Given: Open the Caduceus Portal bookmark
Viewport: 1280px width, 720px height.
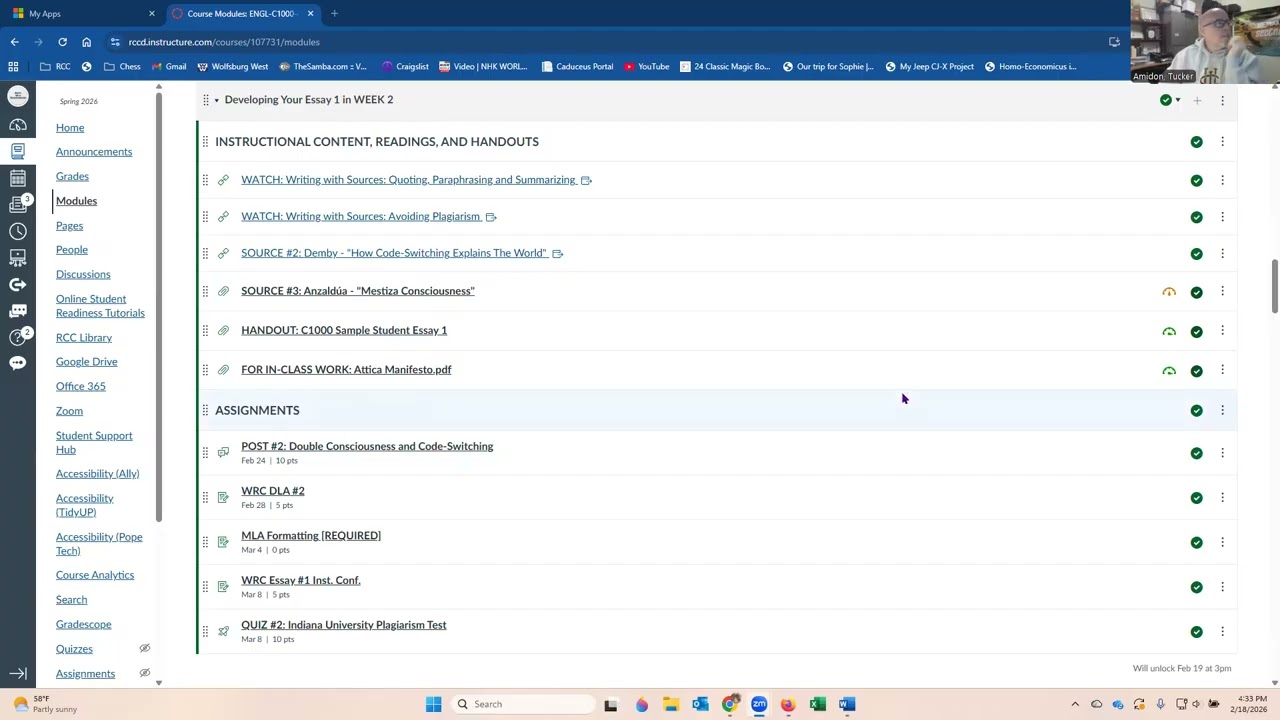Looking at the screenshot, I should (577, 66).
